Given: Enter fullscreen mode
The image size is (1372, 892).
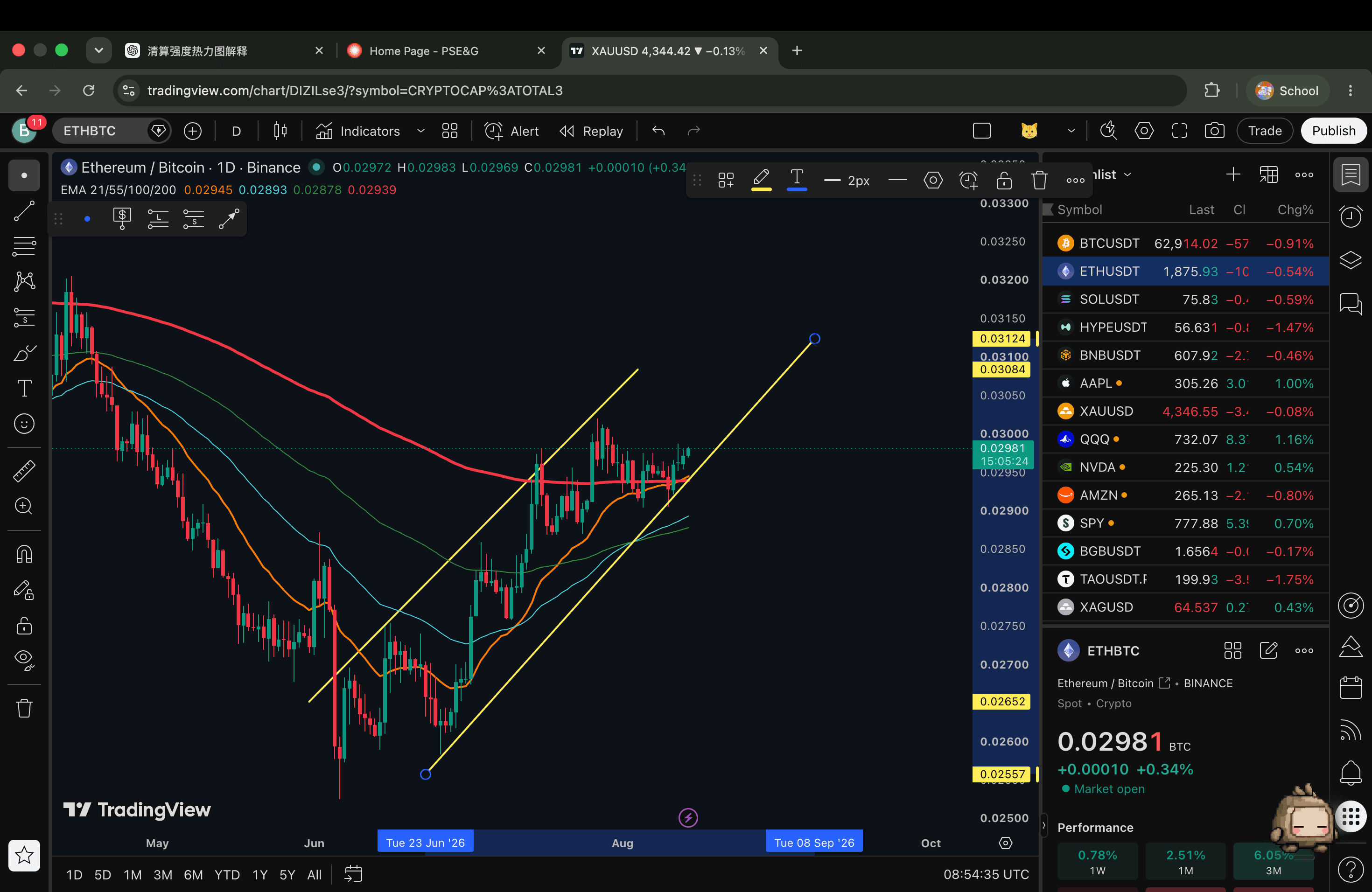Looking at the screenshot, I should (1179, 131).
